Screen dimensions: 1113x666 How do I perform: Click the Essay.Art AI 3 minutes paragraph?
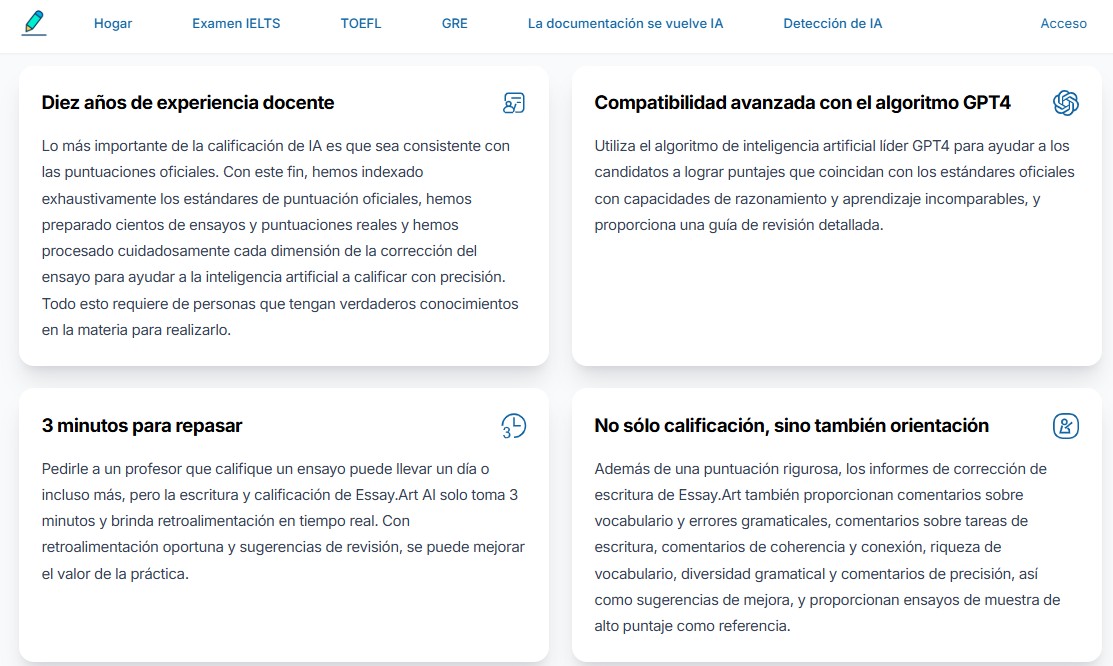click(282, 521)
